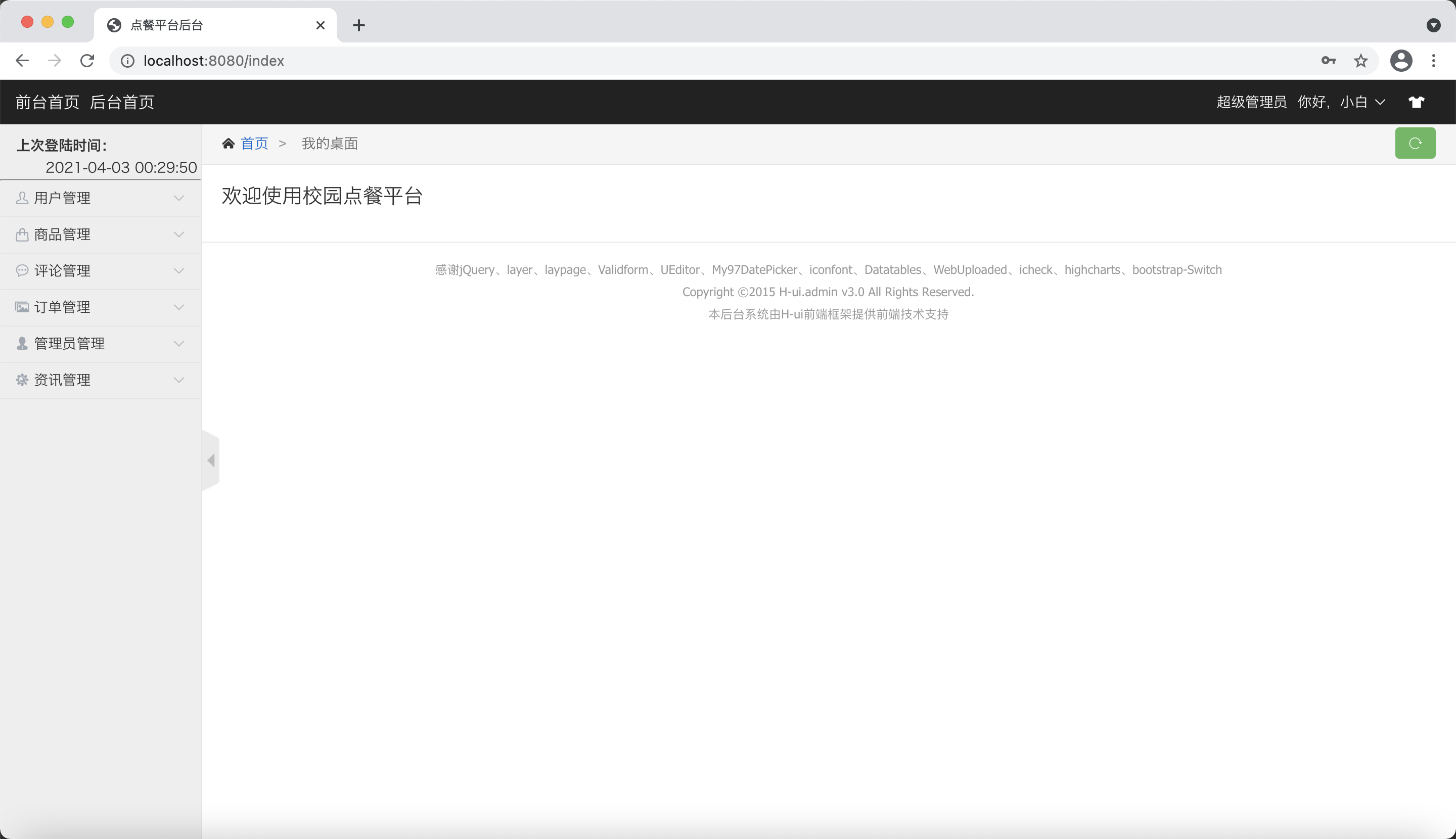Expand the 订单管理 menu chevron
This screenshot has width=1456, height=839.
pyautogui.click(x=178, y=307)
